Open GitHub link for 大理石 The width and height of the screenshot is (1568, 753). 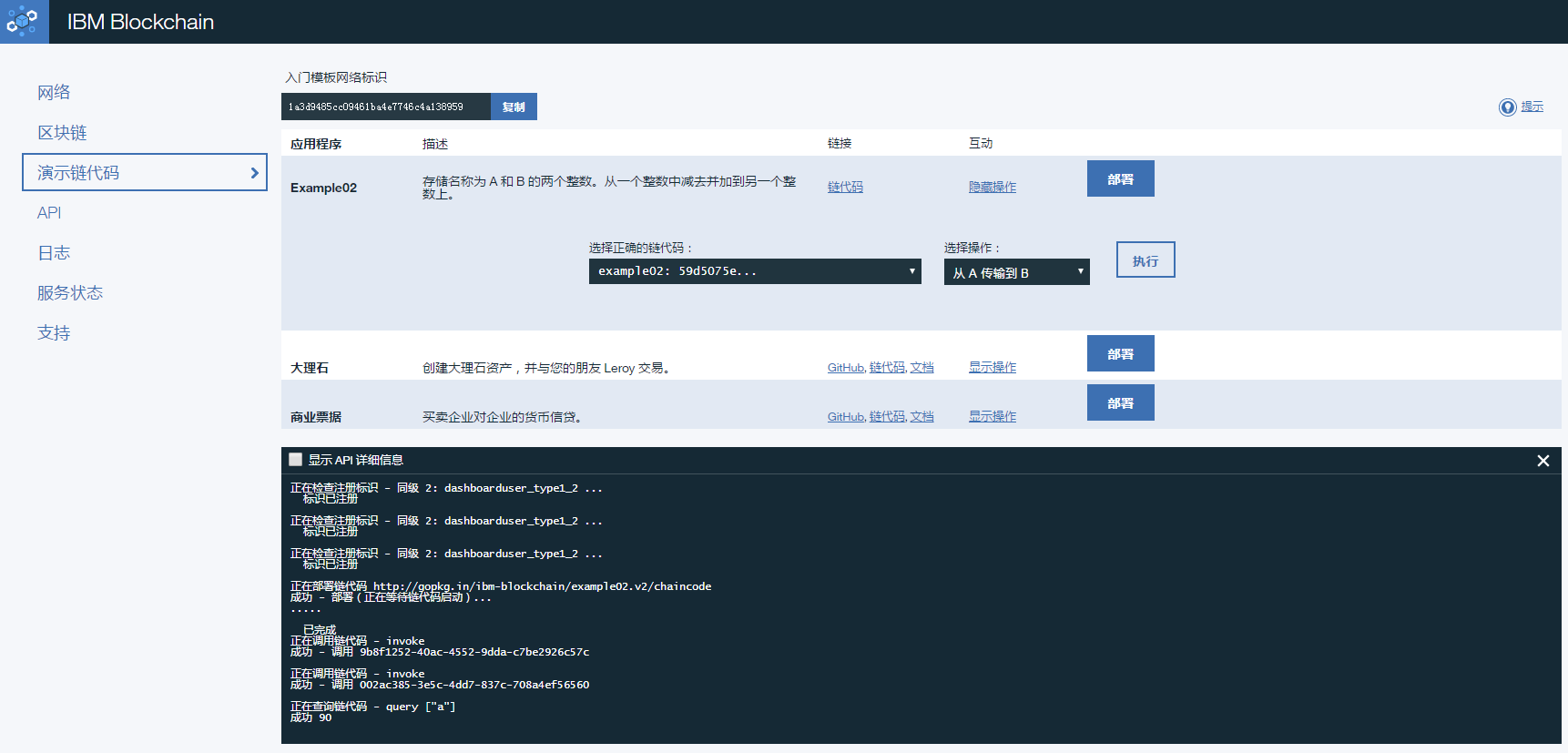click(845, 368)
